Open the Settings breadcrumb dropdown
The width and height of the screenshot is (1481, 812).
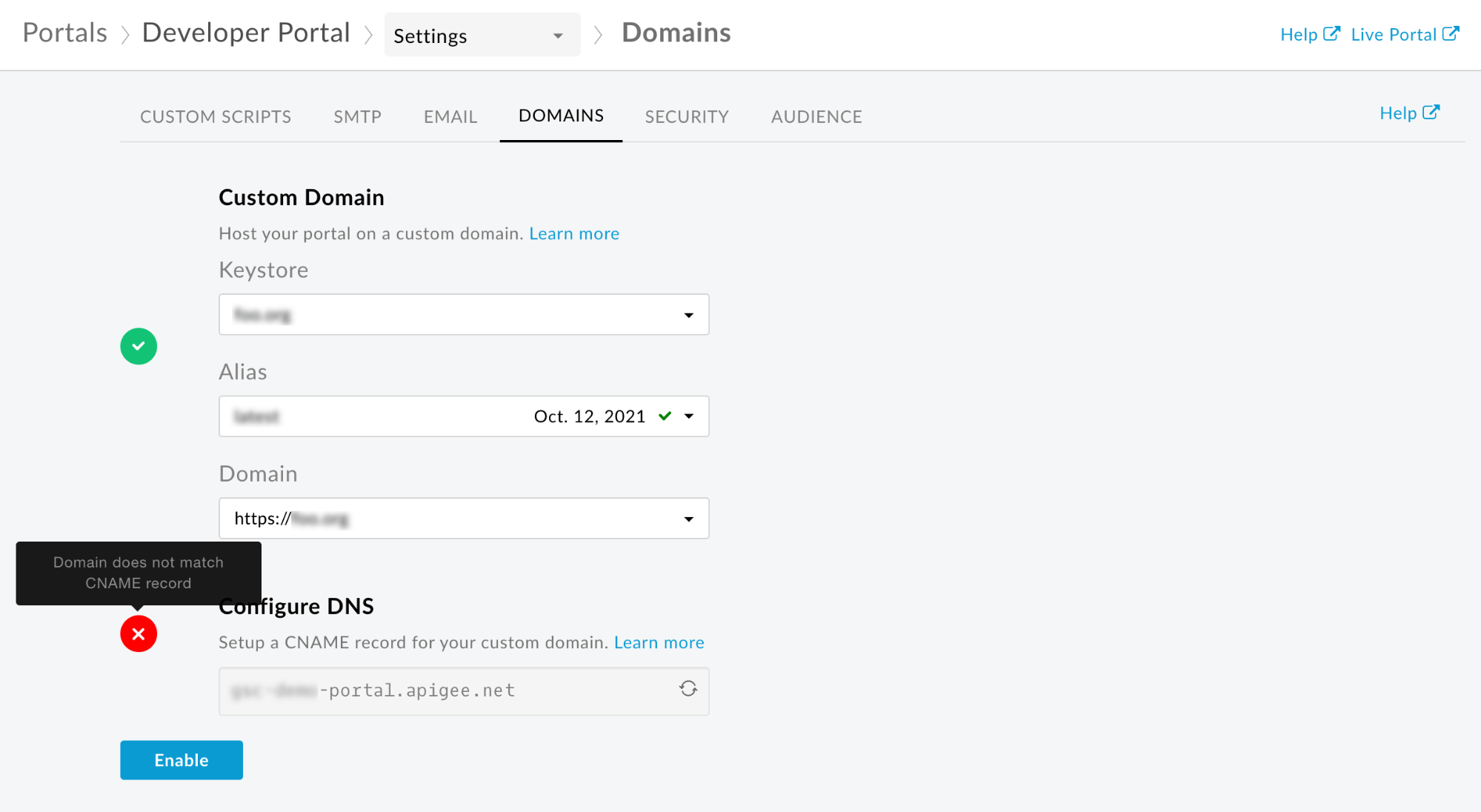point(482,36)
